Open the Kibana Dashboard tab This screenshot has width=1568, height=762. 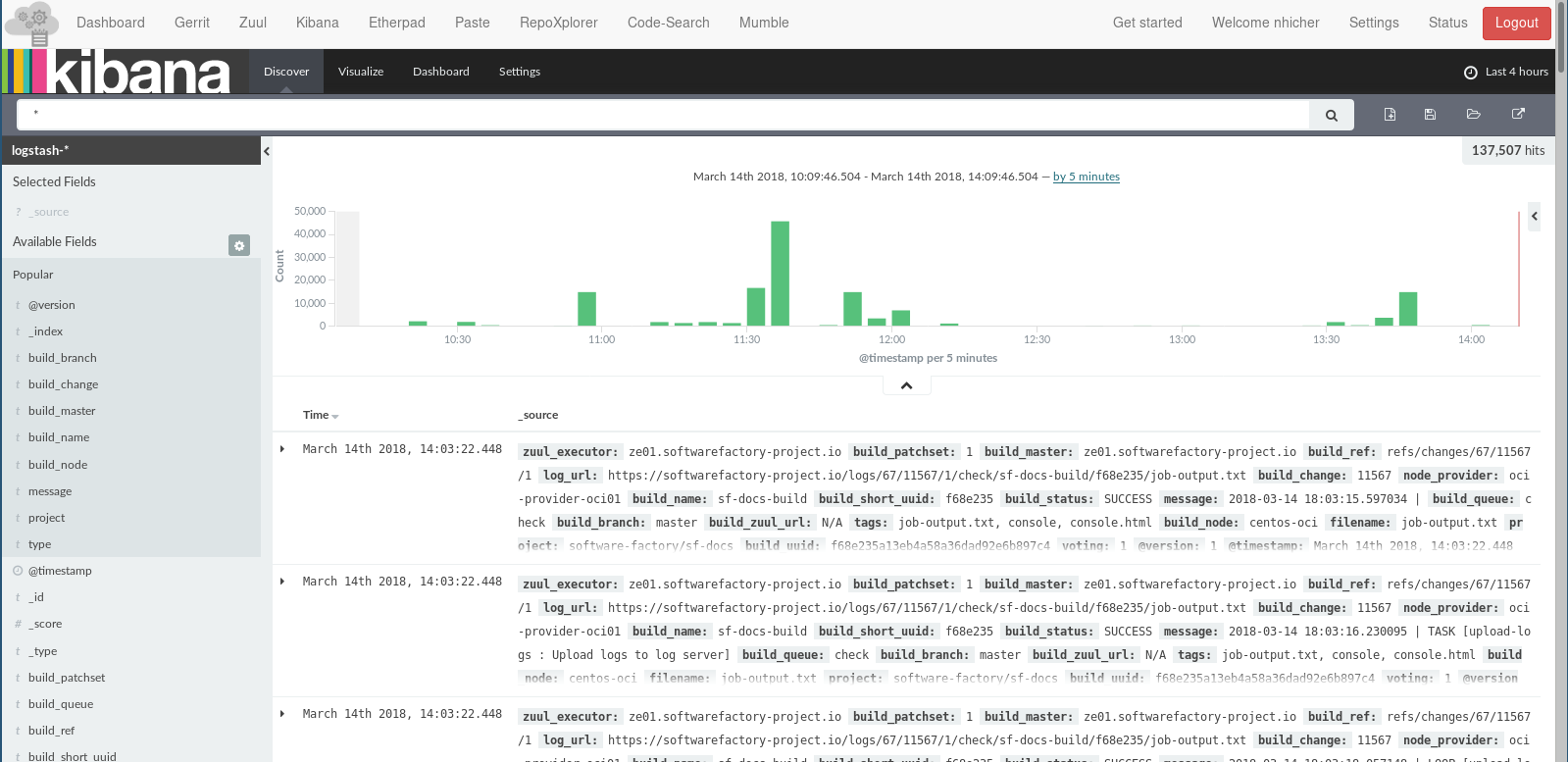pos(440,72)
